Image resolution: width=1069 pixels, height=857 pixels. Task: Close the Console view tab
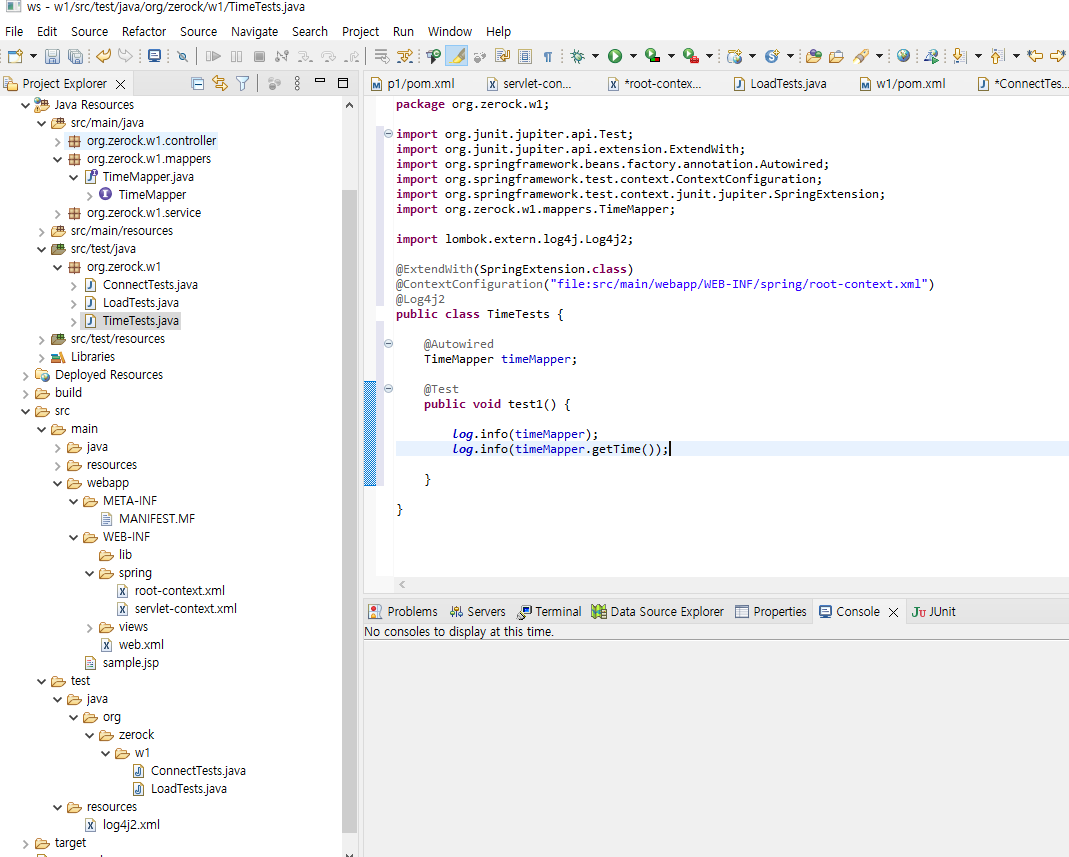click(893, 612)
